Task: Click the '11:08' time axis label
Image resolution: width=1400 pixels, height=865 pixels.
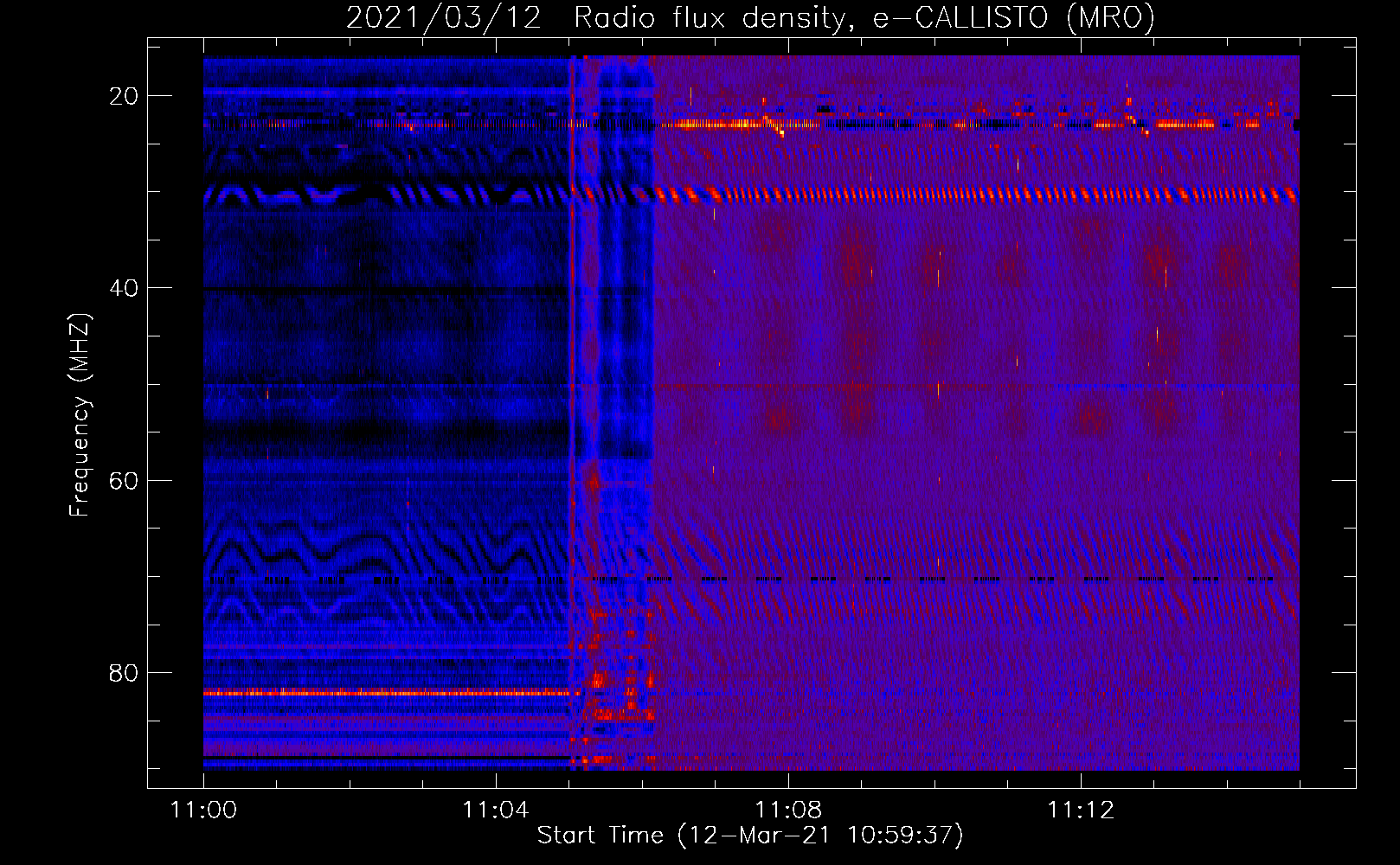Action: tap(788, 811)
